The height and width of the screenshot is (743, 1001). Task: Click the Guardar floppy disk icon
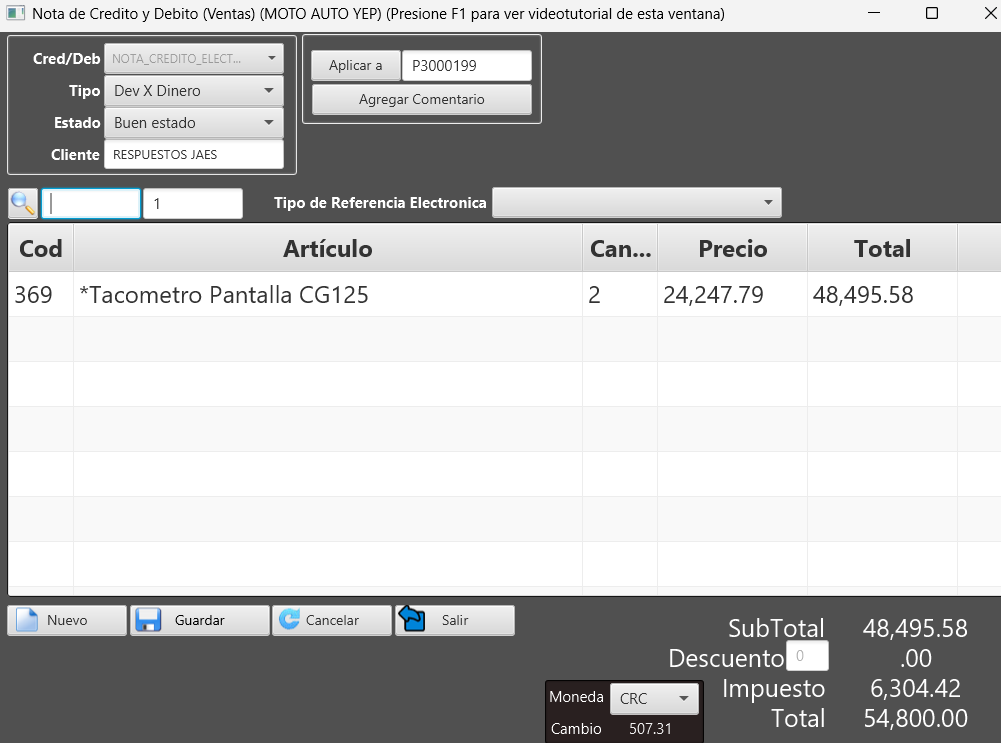tap(149, 620)
